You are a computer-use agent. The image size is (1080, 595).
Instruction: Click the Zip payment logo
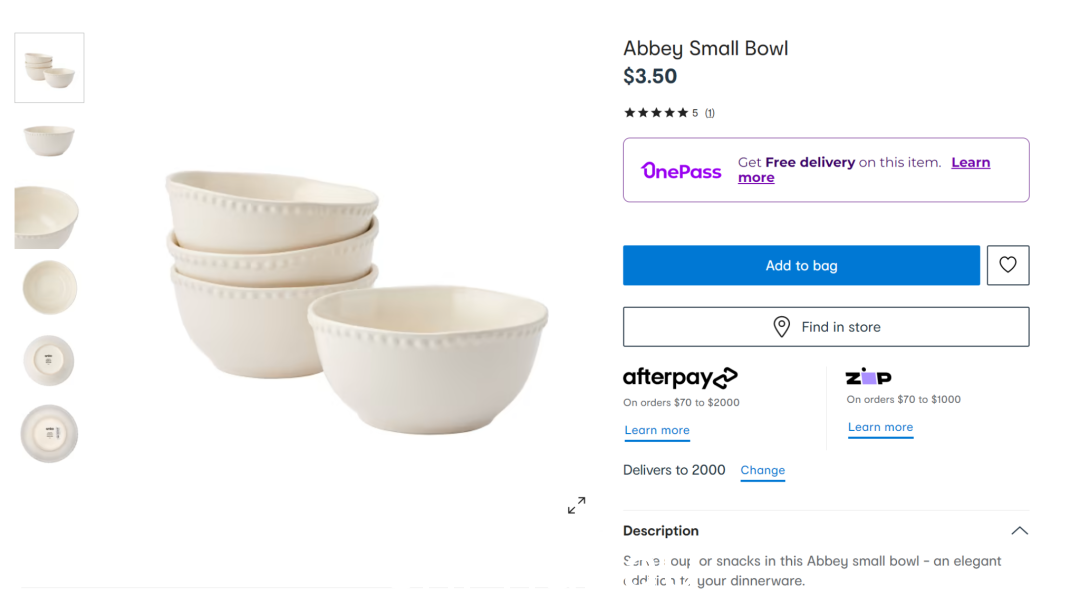(868, 377)
